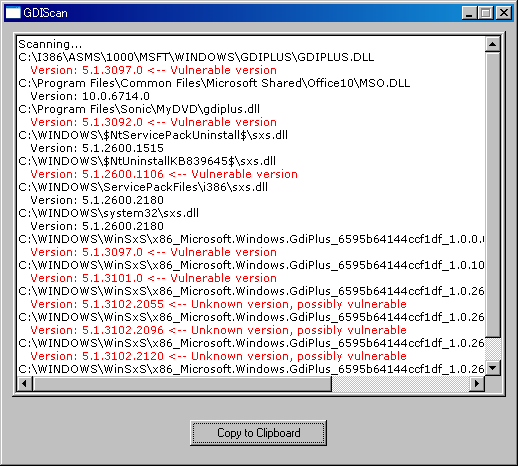Click the vertical scrollbar thumb

tap(492, 195)
